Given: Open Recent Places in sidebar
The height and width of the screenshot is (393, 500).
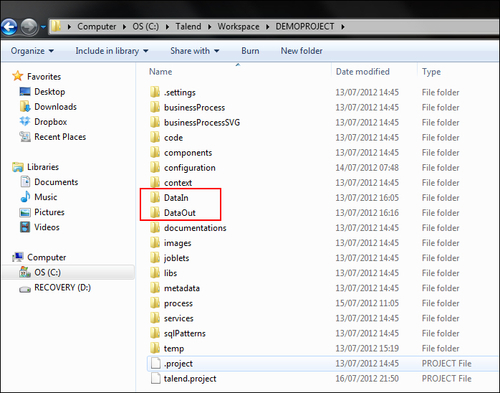Looking at the screenshot, I should pyautogui.click(x=60, y=137).
